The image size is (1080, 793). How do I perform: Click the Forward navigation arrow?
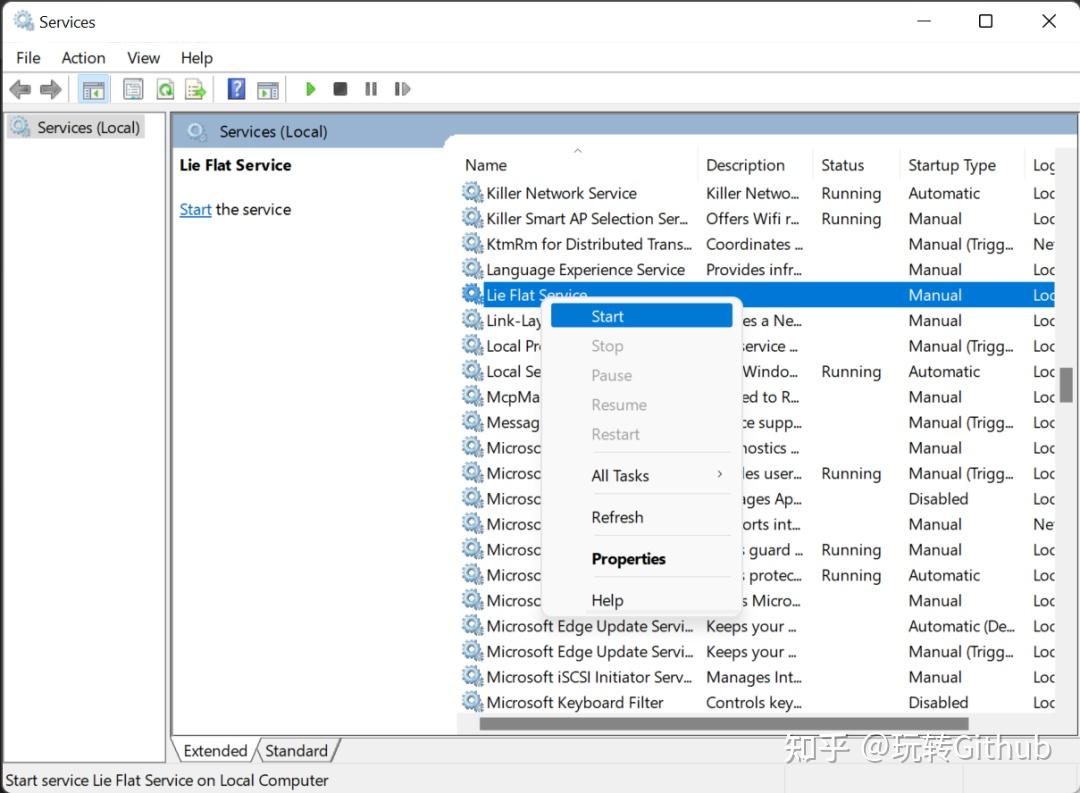[x=48, y=89]
